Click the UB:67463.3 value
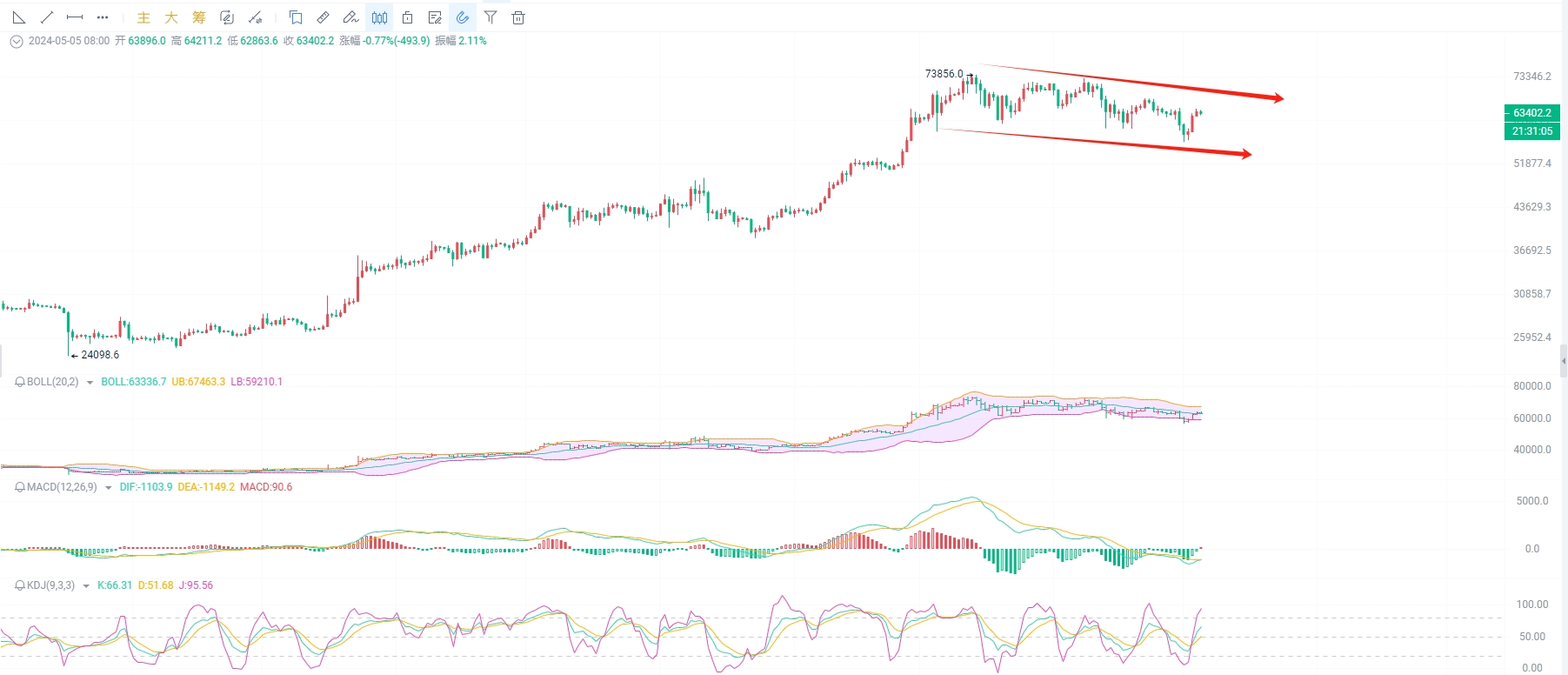This screenshot has width=1568, height=675. (198, 382)
